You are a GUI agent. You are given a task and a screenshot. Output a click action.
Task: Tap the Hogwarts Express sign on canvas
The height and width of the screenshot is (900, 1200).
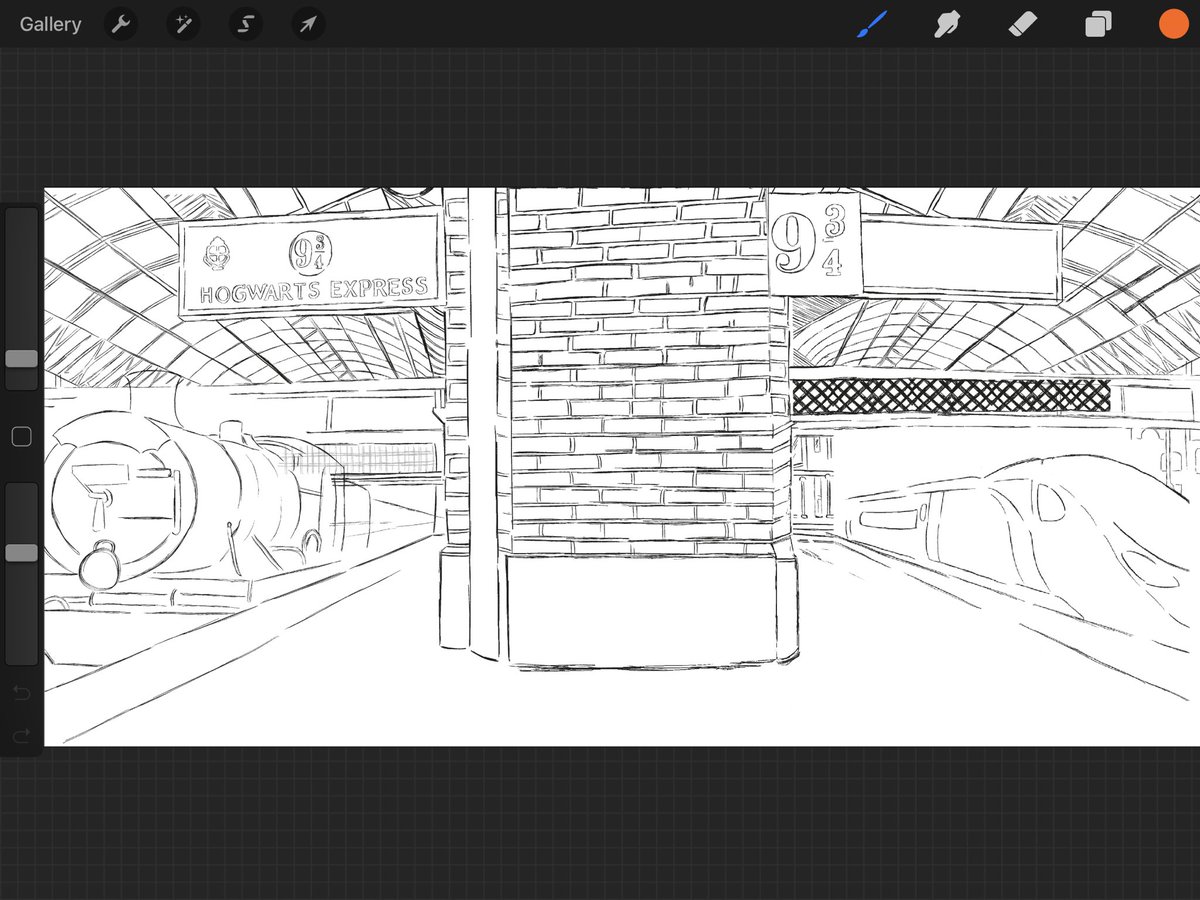tap(311, 266)
